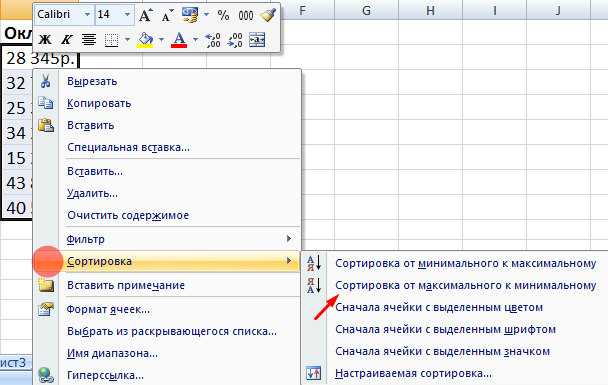Select the cell containing 28 345р.

40,59
